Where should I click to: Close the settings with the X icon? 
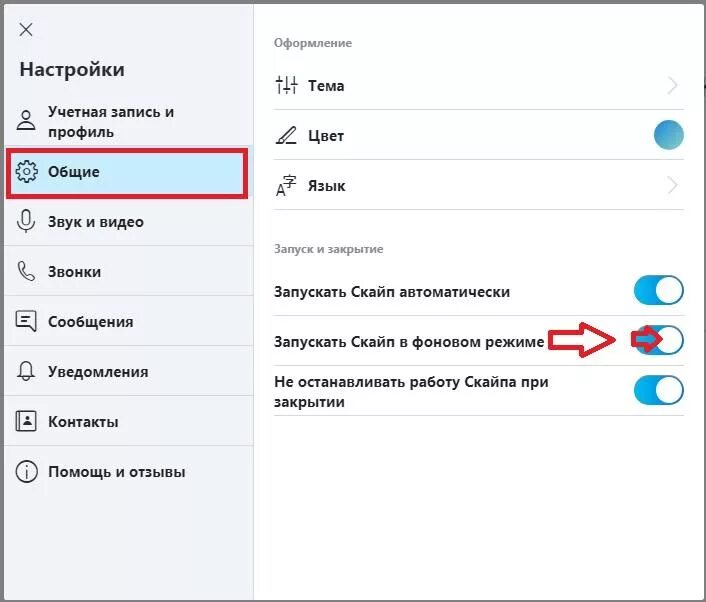point(27,30)
